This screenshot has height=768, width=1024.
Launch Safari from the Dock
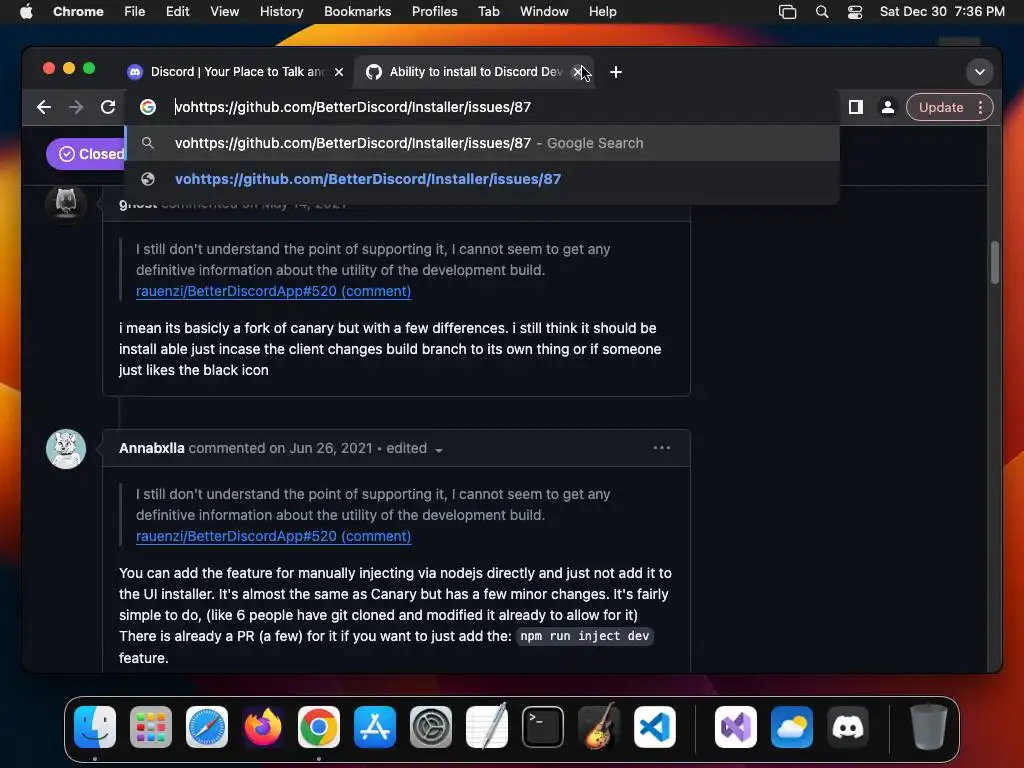point(207,727)
